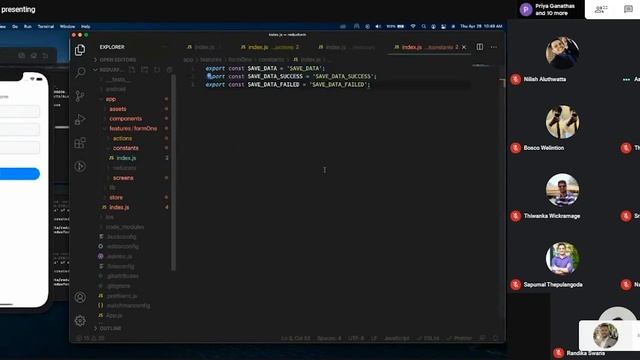Collapse the app folder
640x360 pixels.
tap(111, 99)
